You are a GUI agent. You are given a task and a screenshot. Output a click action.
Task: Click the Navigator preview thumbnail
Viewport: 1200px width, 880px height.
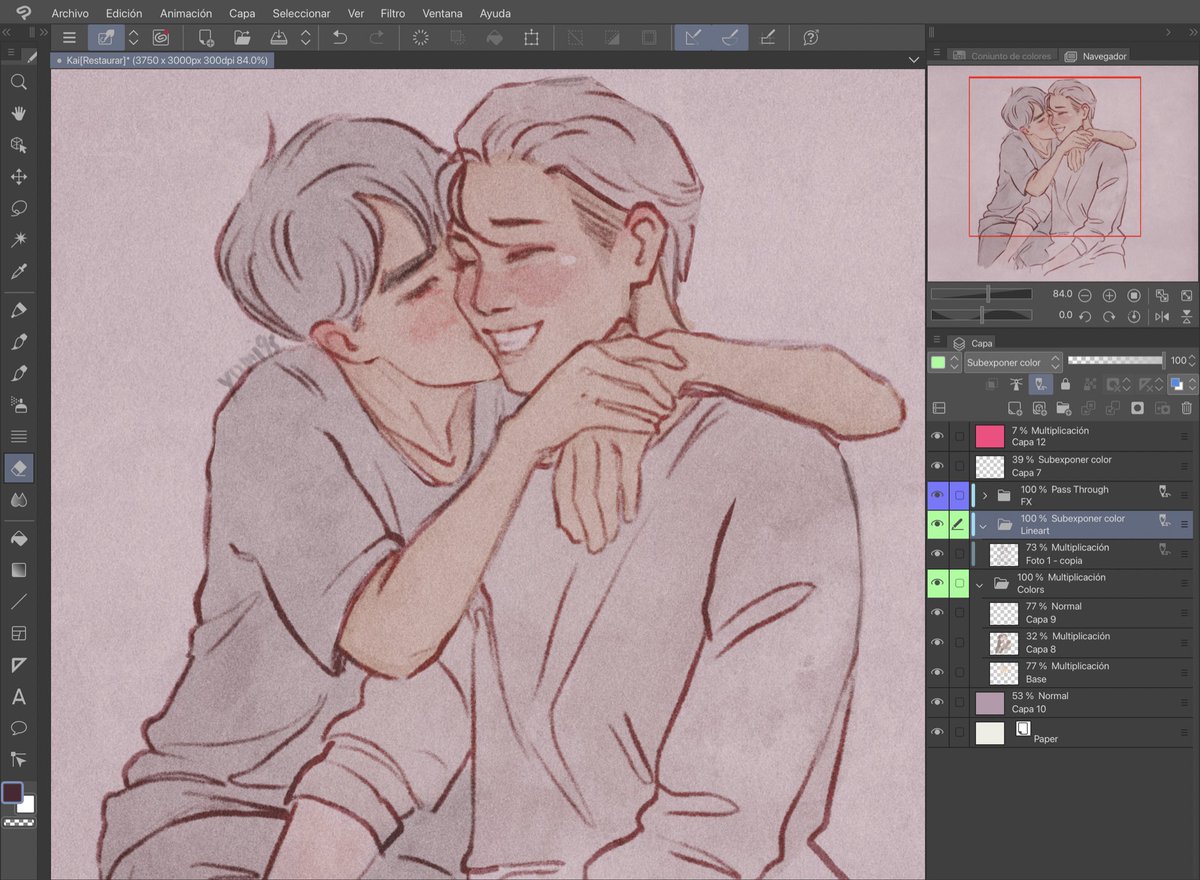1062,173
